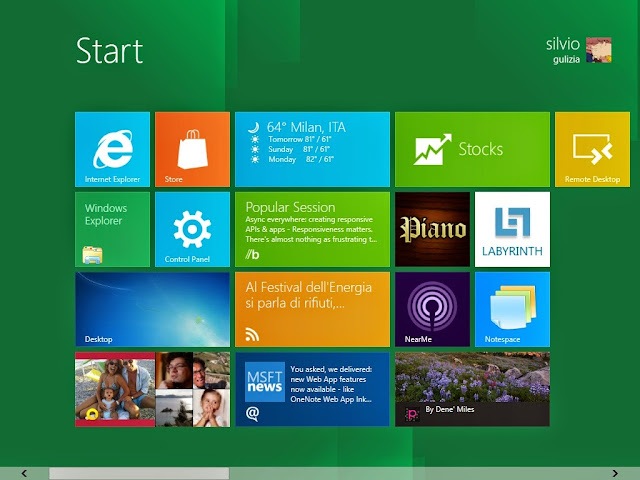Screen dimensions: 640x480
Task: Open the RSS news feed tile
Action: tap(312, 309)
